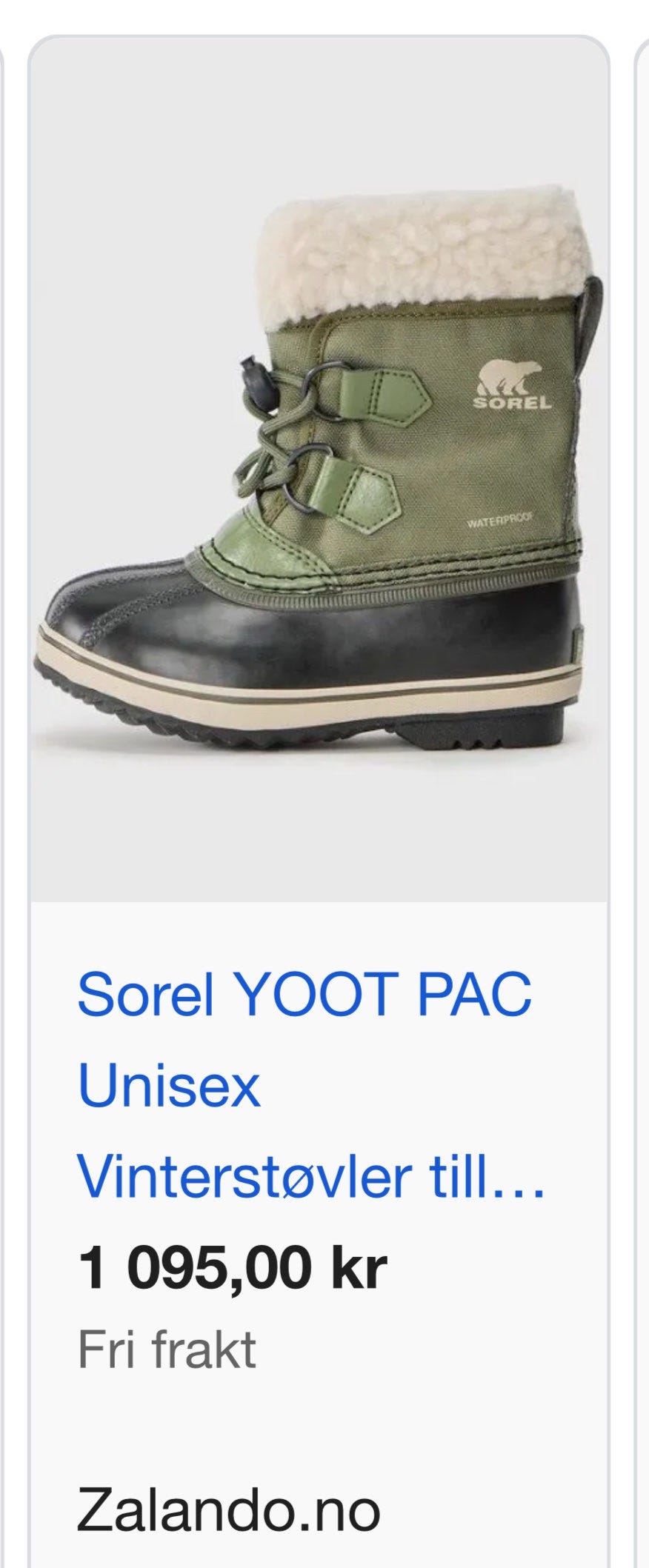Click the WATERPROOF label on the boot
Screen dimensions: 649x1568
pyautogui.click(x=499, y=521)
